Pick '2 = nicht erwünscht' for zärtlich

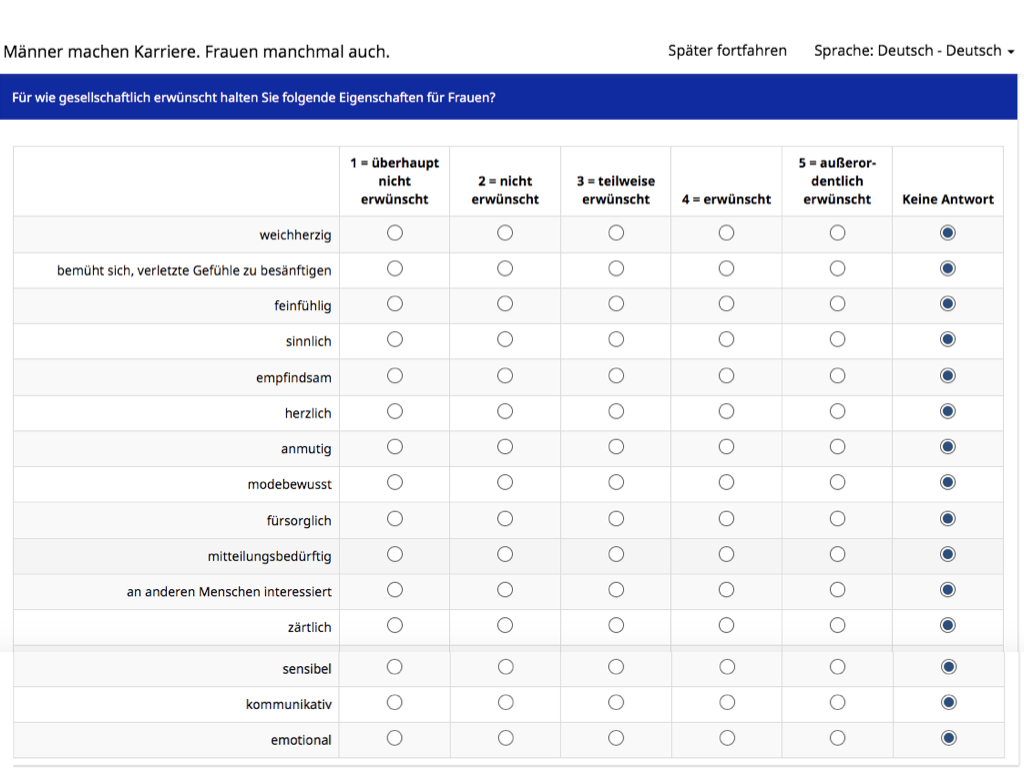[505, 626]
